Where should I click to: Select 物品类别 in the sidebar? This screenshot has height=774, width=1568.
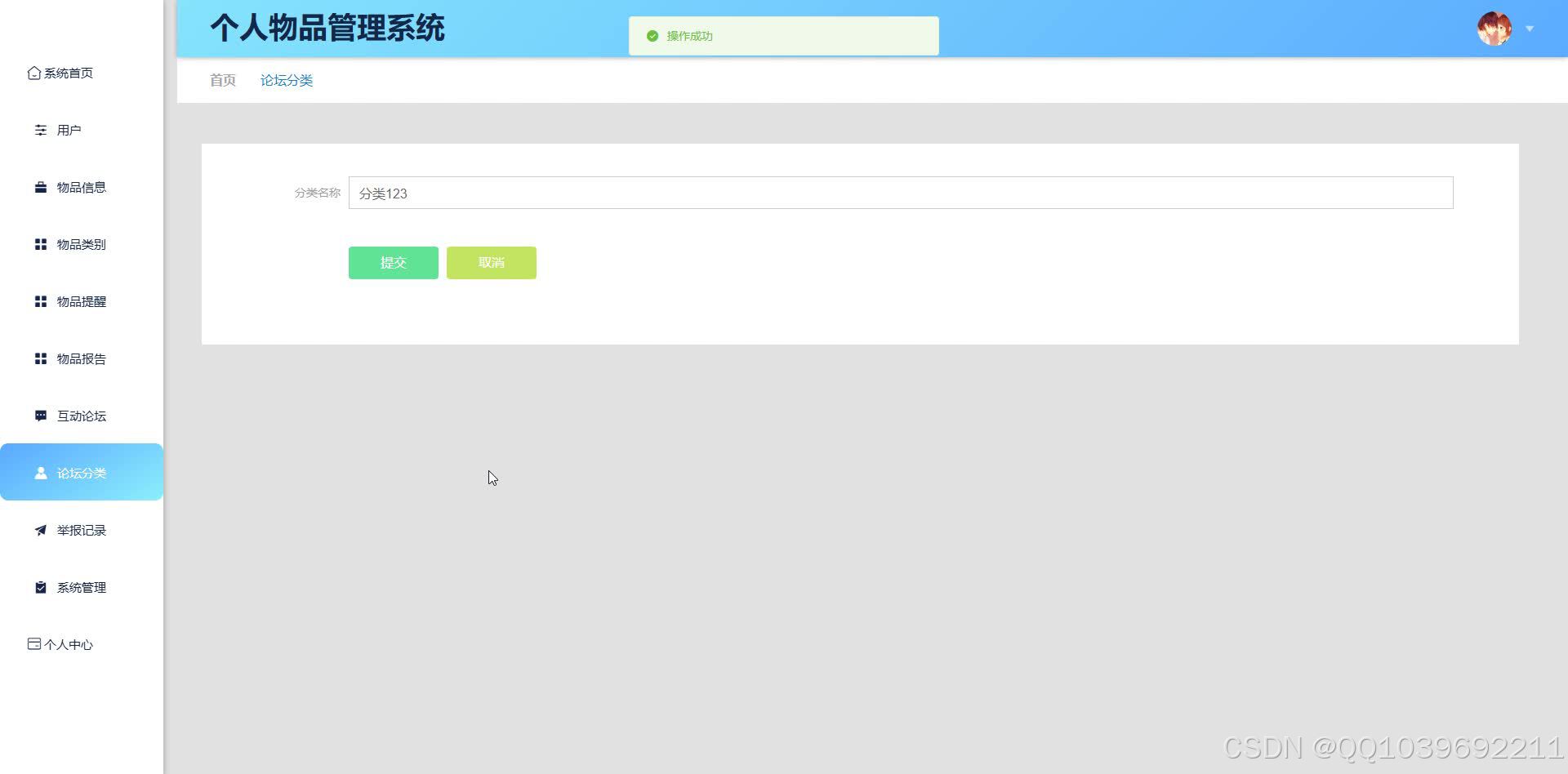[x=82, y=244]
